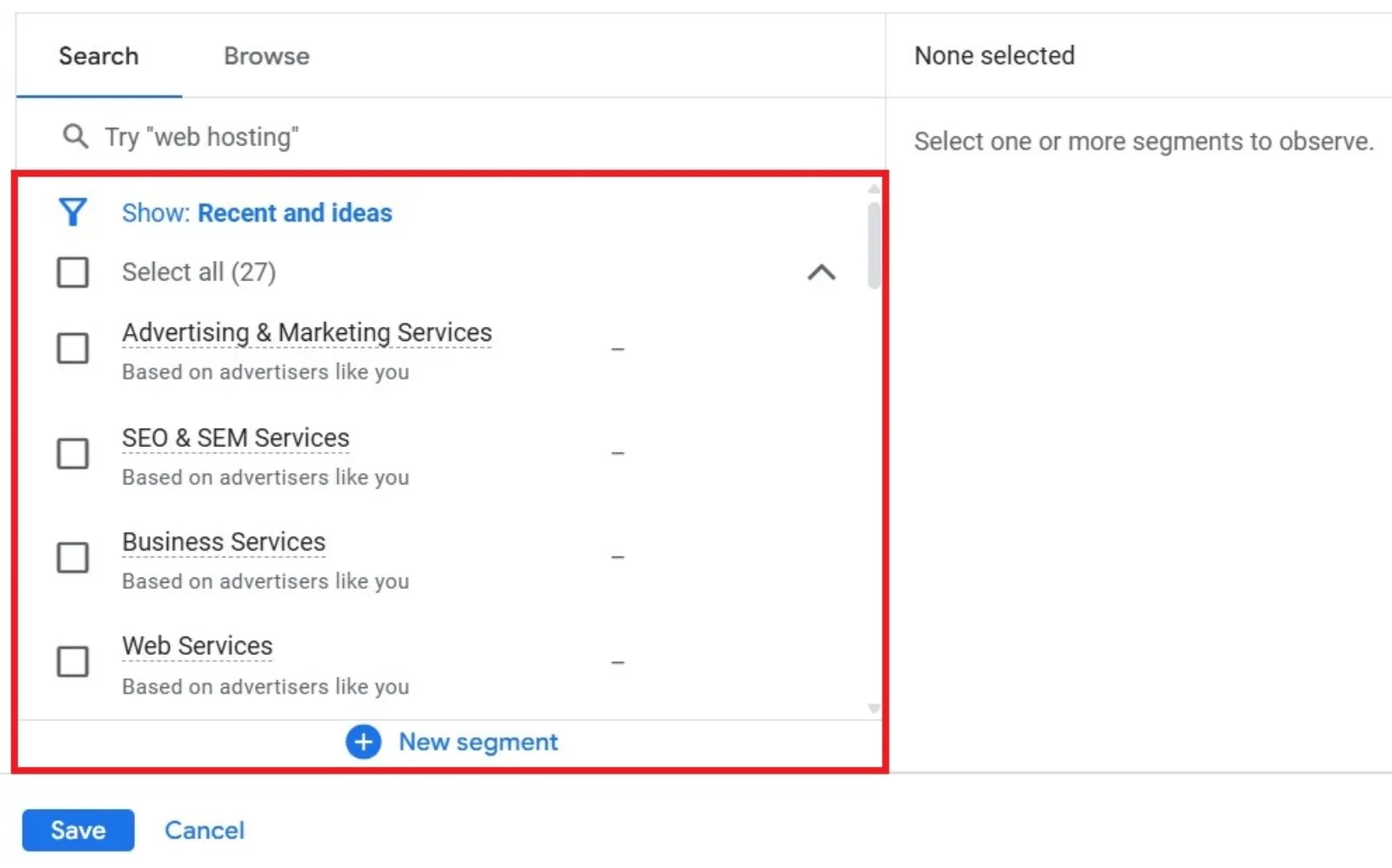Image resolution: width=1392 pixels, height=868 pixels.
Task: Focus the 'Try web hosting' search field
Action: pyautogui.click(x=451, y=137)
